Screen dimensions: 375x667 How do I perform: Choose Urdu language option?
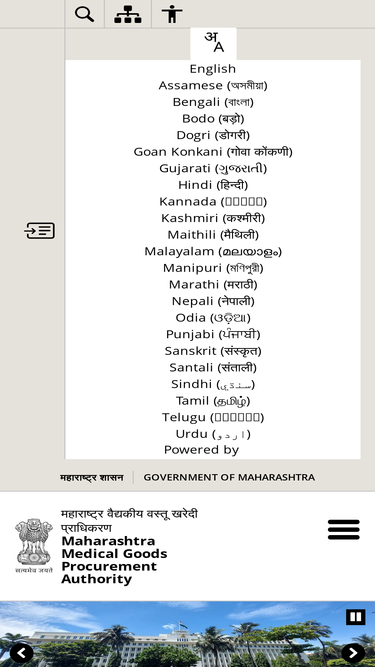coord(213,434)
